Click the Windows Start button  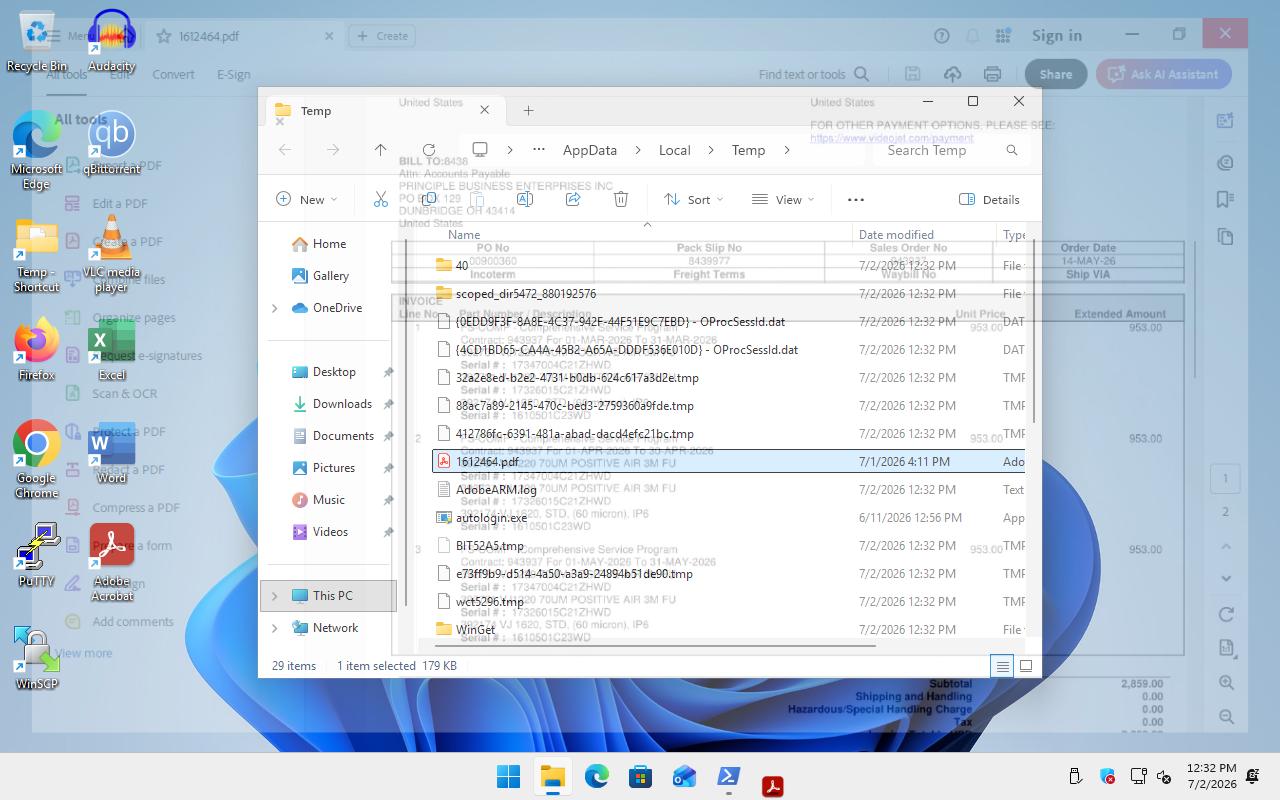click(x=509, y=777)
